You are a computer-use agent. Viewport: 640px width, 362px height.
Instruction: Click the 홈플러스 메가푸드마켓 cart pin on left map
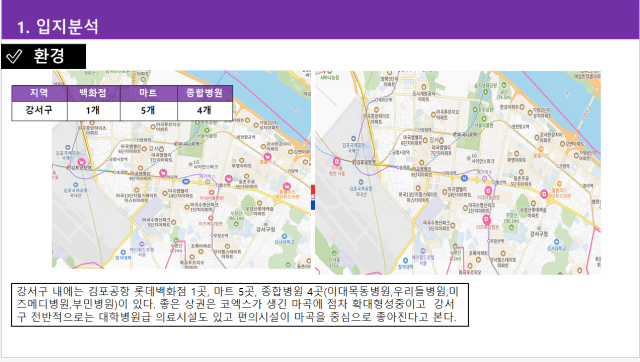point(287,187)
